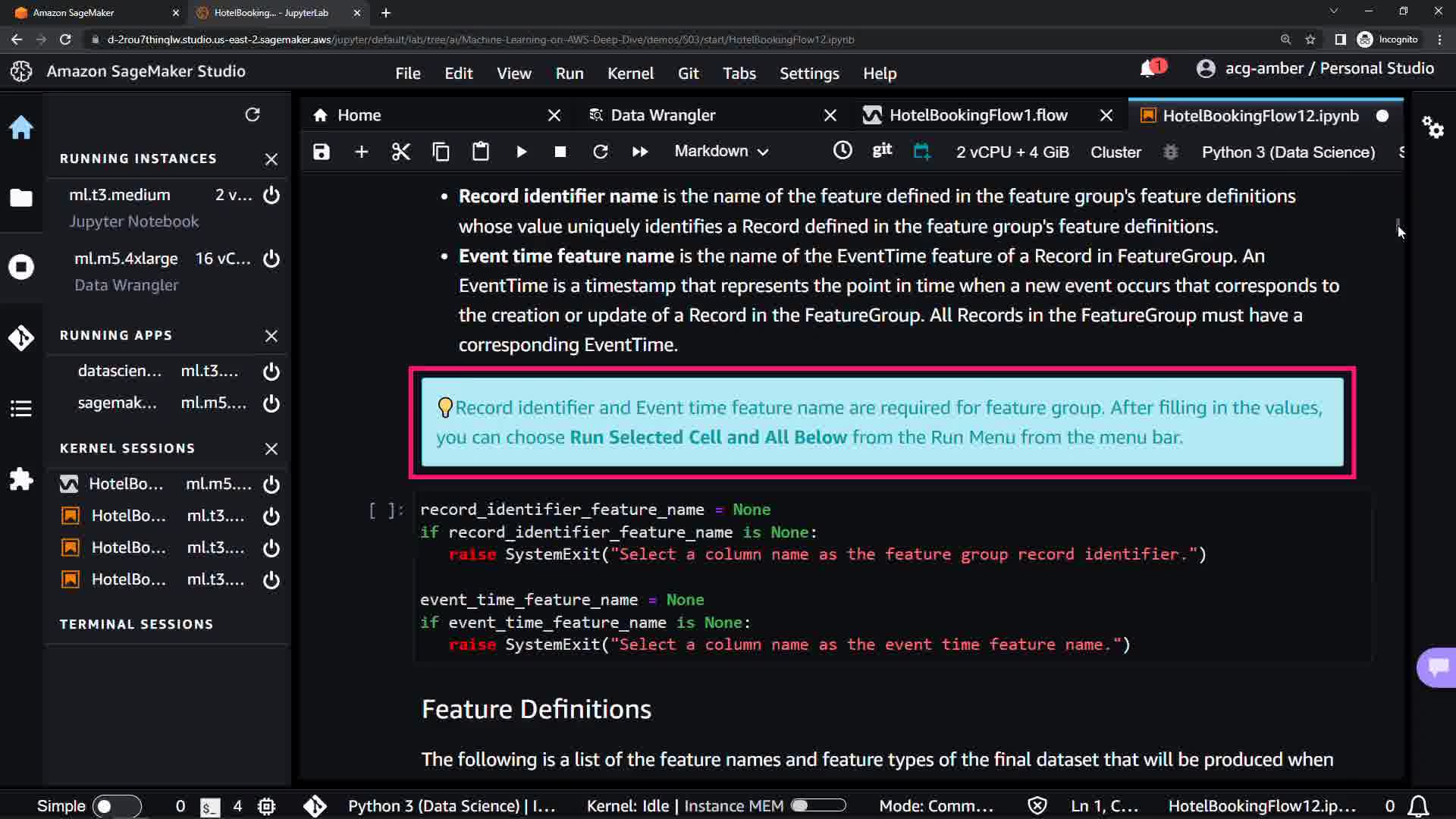Open the Python 3 (Data Science) kernel selector
The image size is (1456, 819).
1288,152
